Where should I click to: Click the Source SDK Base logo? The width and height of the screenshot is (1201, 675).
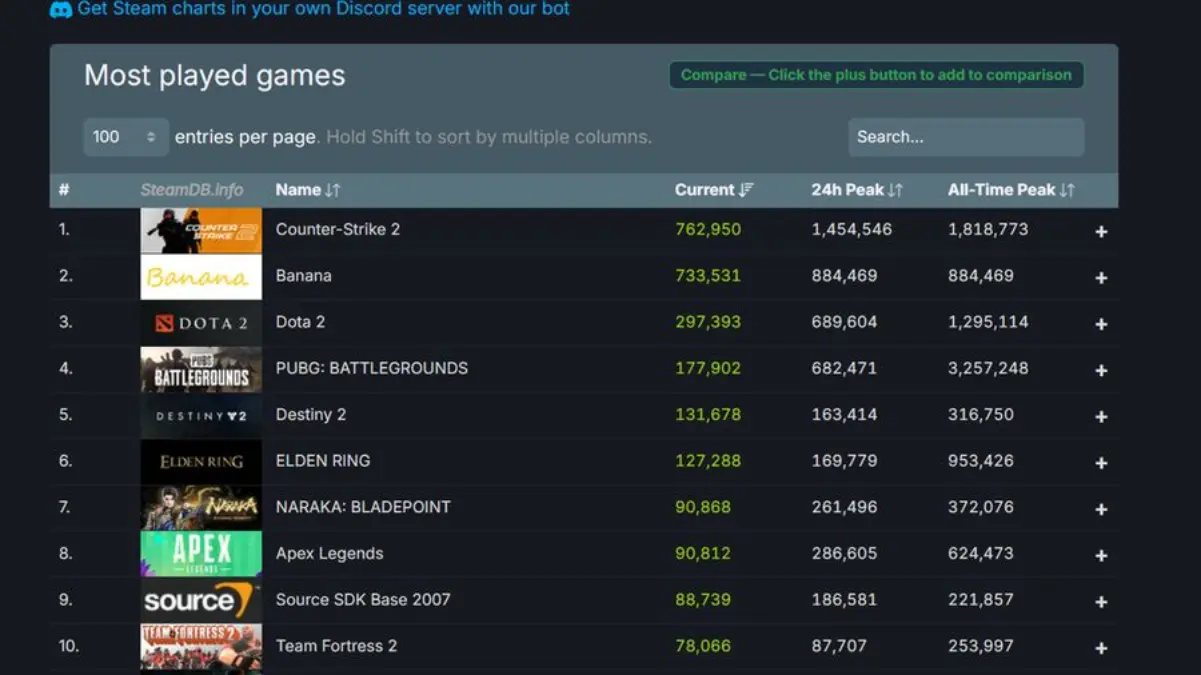[200, 599]
